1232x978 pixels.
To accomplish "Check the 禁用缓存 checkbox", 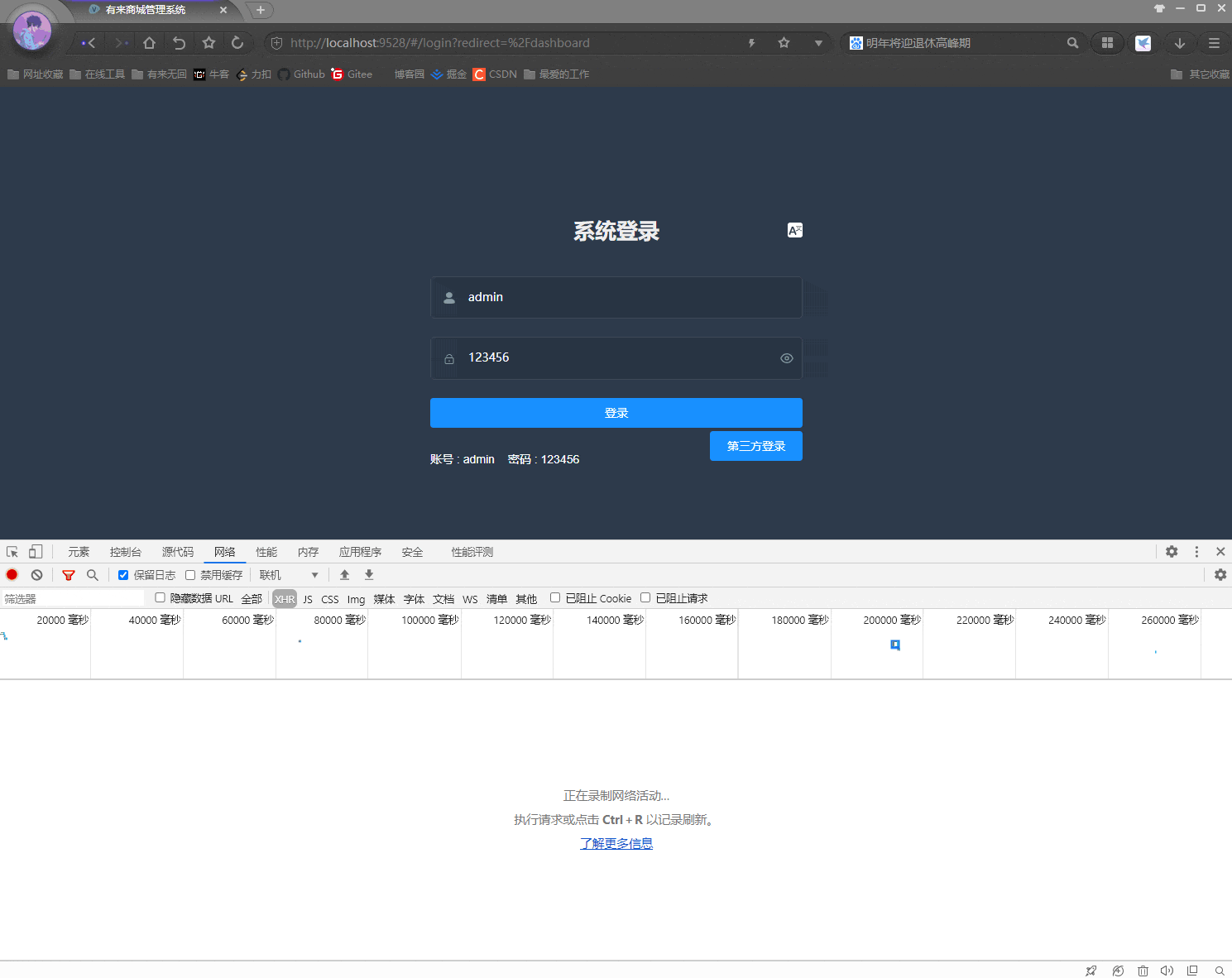I will (190, 575).
